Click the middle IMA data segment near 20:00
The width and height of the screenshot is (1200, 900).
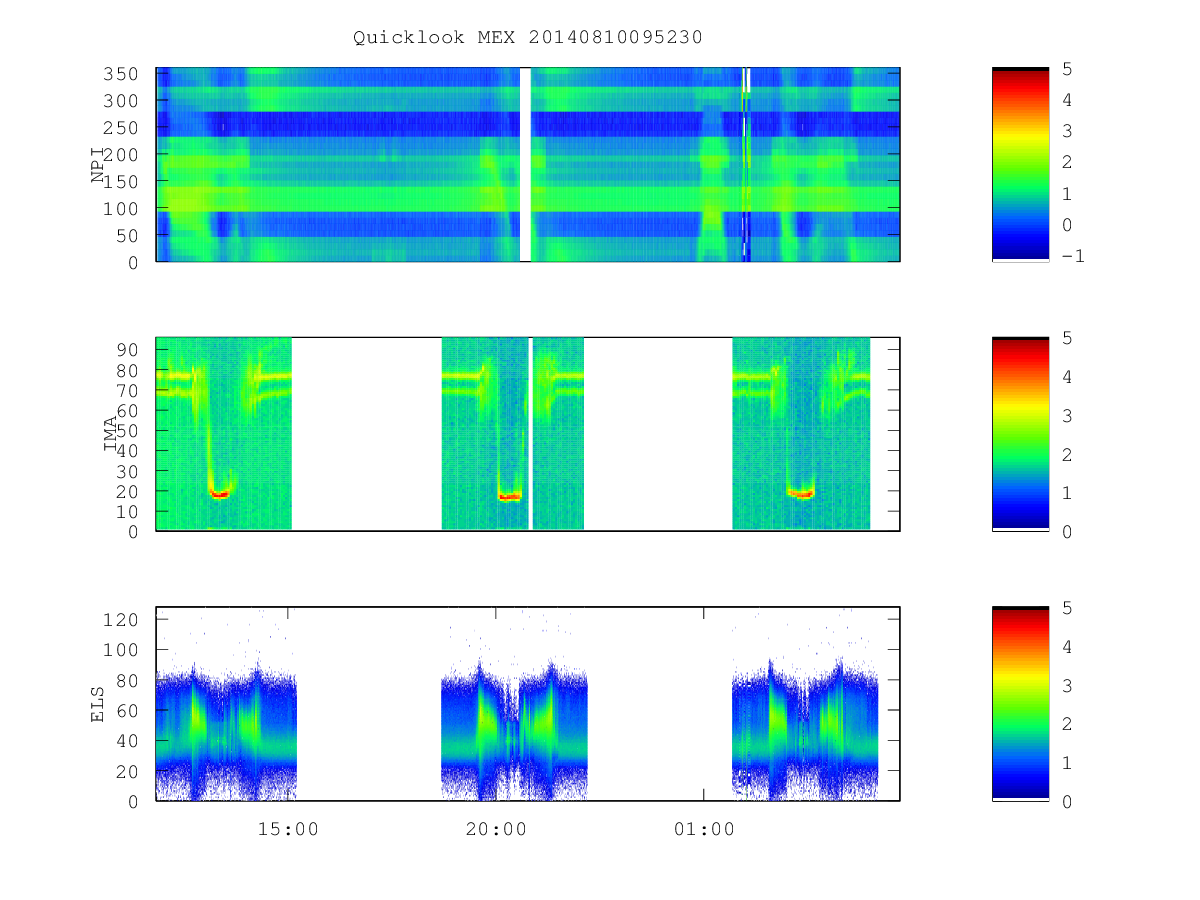pos(512,434)
